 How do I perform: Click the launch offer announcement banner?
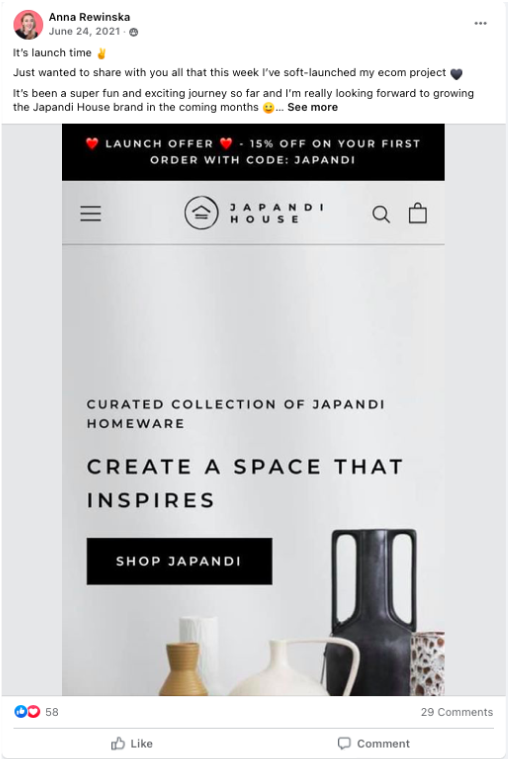tap(253, 152)
